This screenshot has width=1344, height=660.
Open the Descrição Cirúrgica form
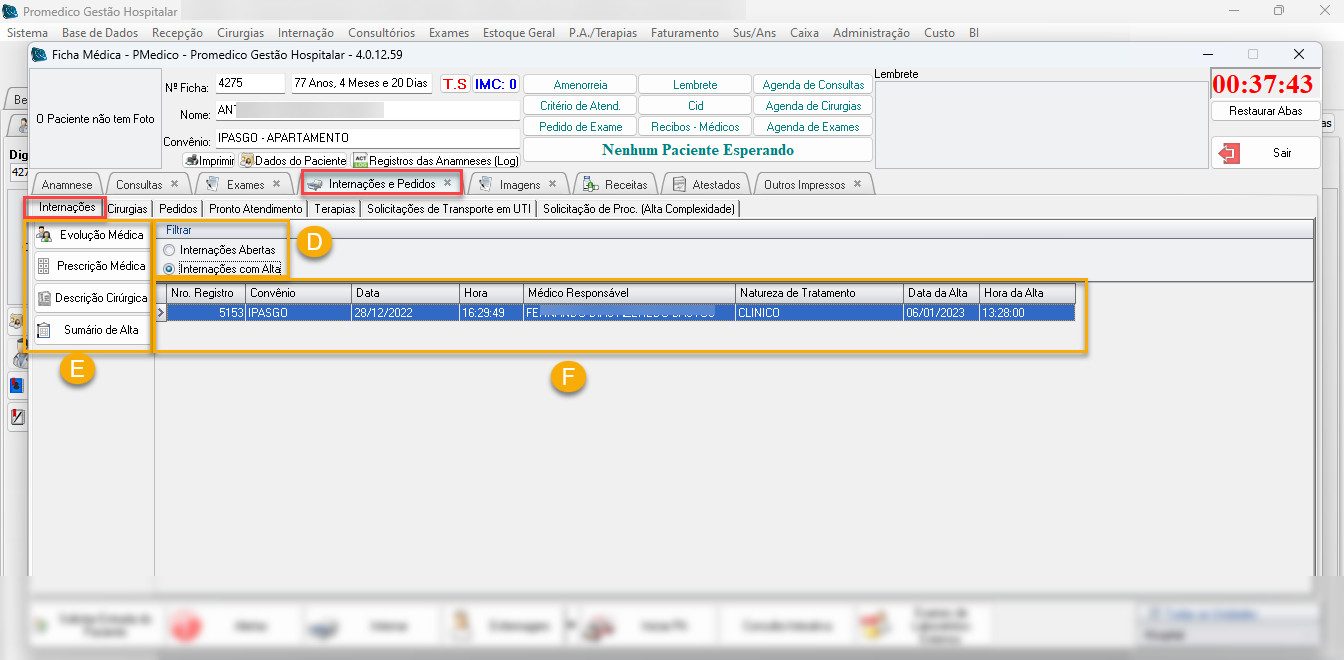click(91, 298)
